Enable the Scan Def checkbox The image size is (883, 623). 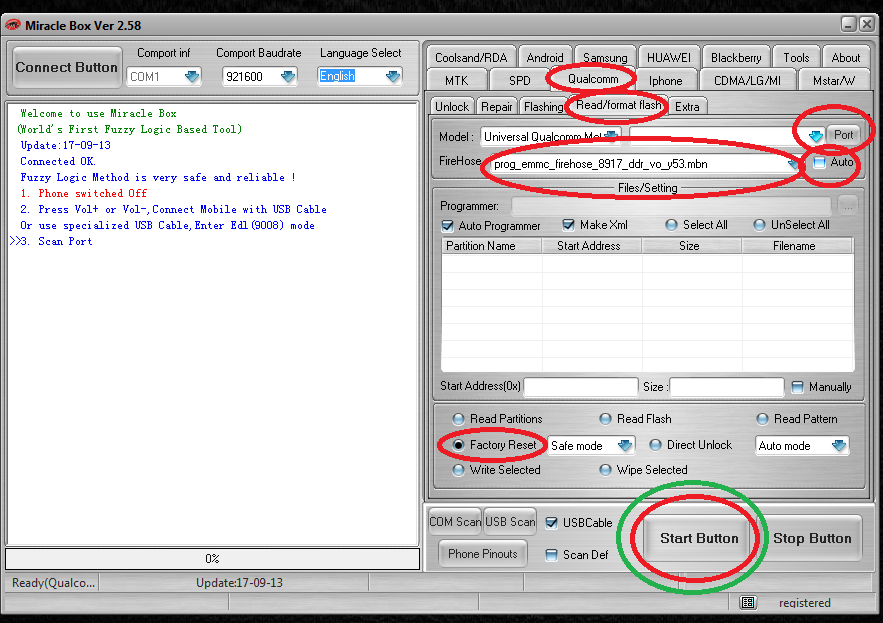tap(552, 555)
